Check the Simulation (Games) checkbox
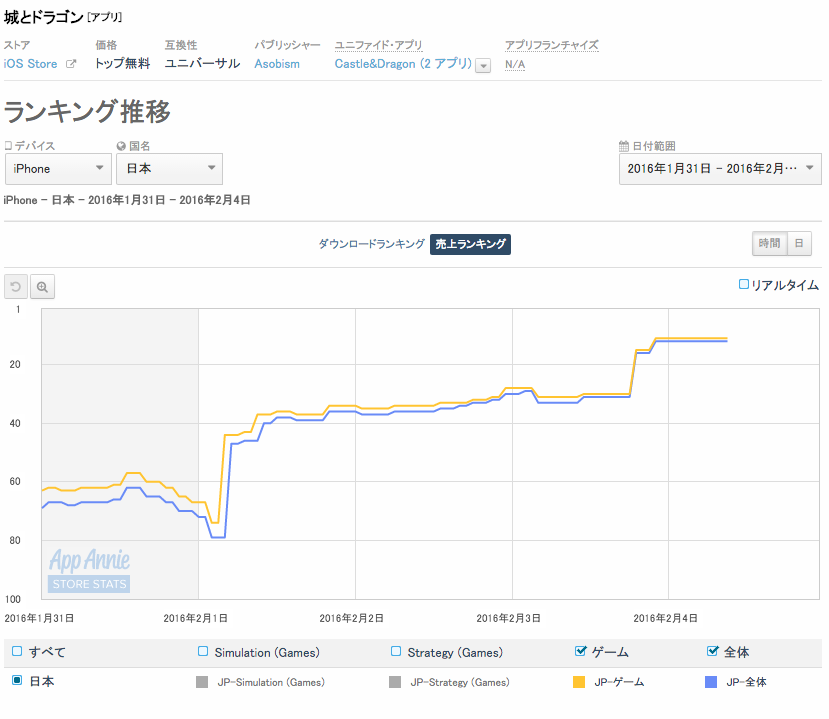Image resolution: width=829 pixels, height=719 pixels. point(203,651)
